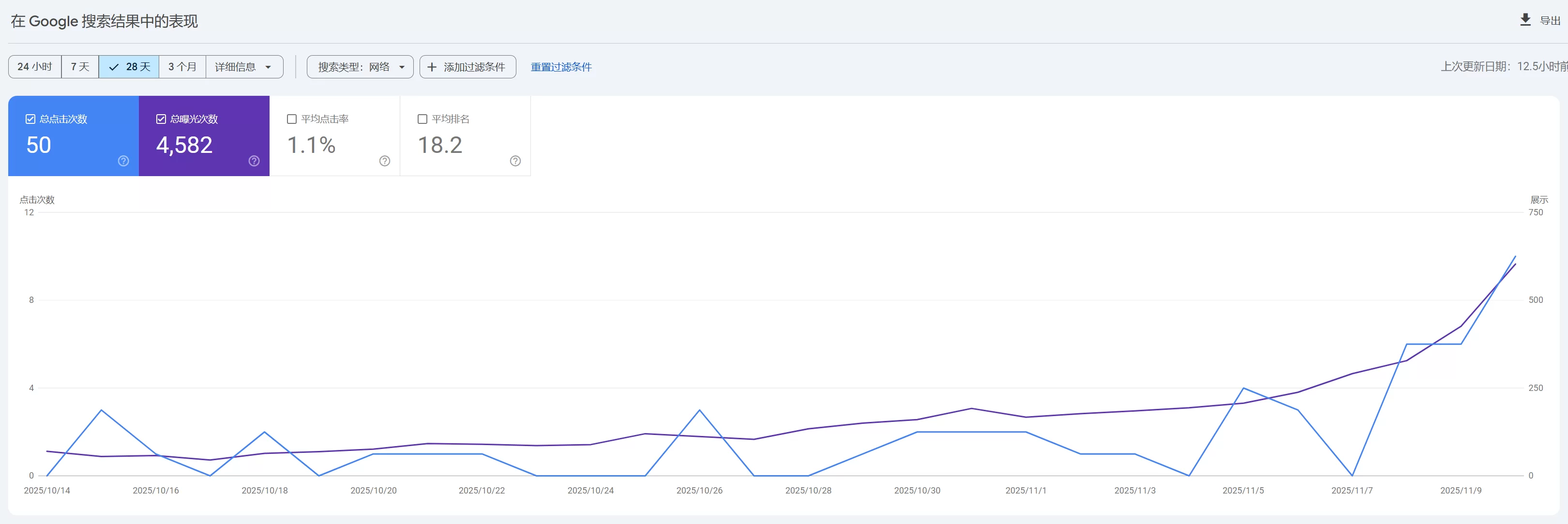Select the 7 天 time range
This screenshot has width=1568, height=524.
80,67
